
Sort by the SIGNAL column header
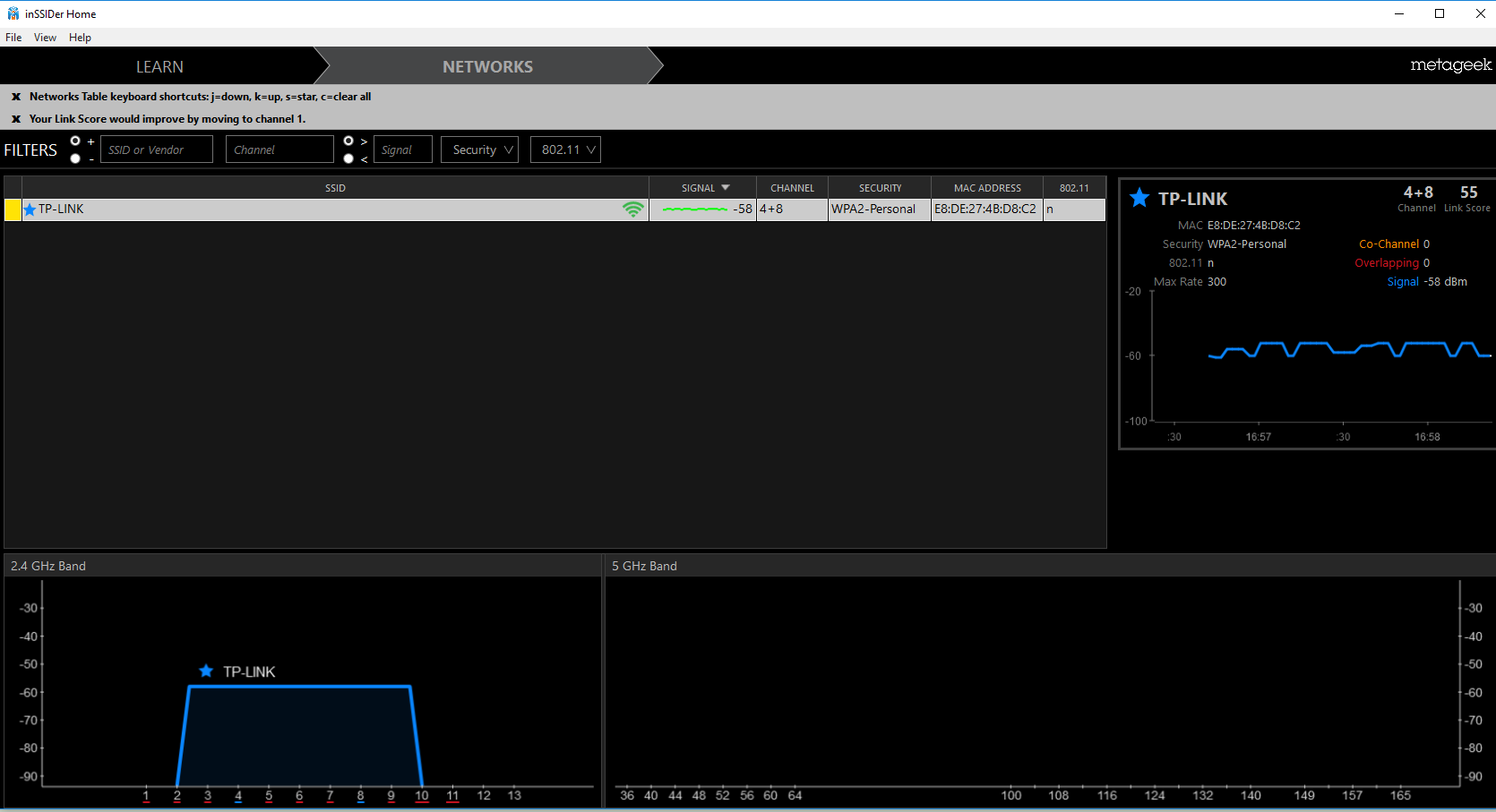[703, 188]
